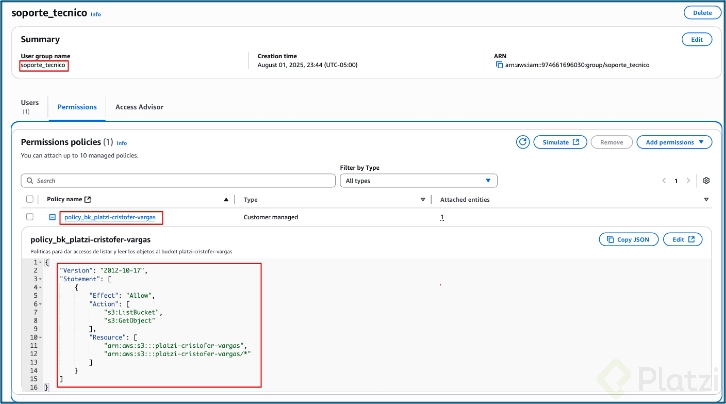The height and width of the screenshot is (404, 726).
Task: Click Info link beside soporte_tecnico title
Action: coord(96,14)
